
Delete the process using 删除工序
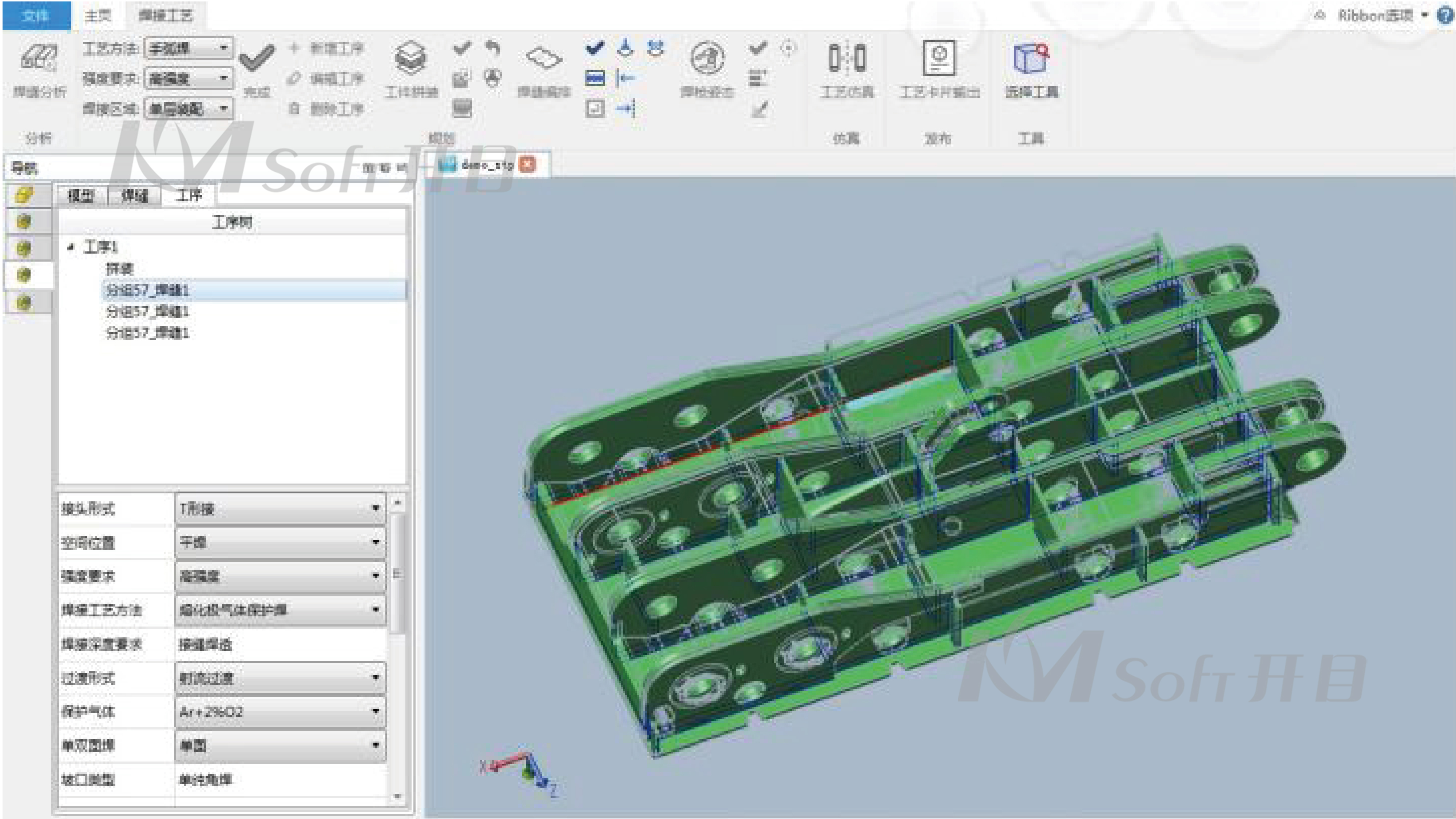(326, 108)
